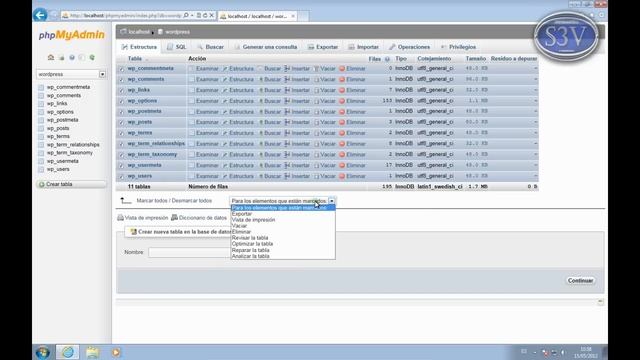Click Desmarcar todos link
Viewport: 640px width, 360px height.
click(192, 201)
